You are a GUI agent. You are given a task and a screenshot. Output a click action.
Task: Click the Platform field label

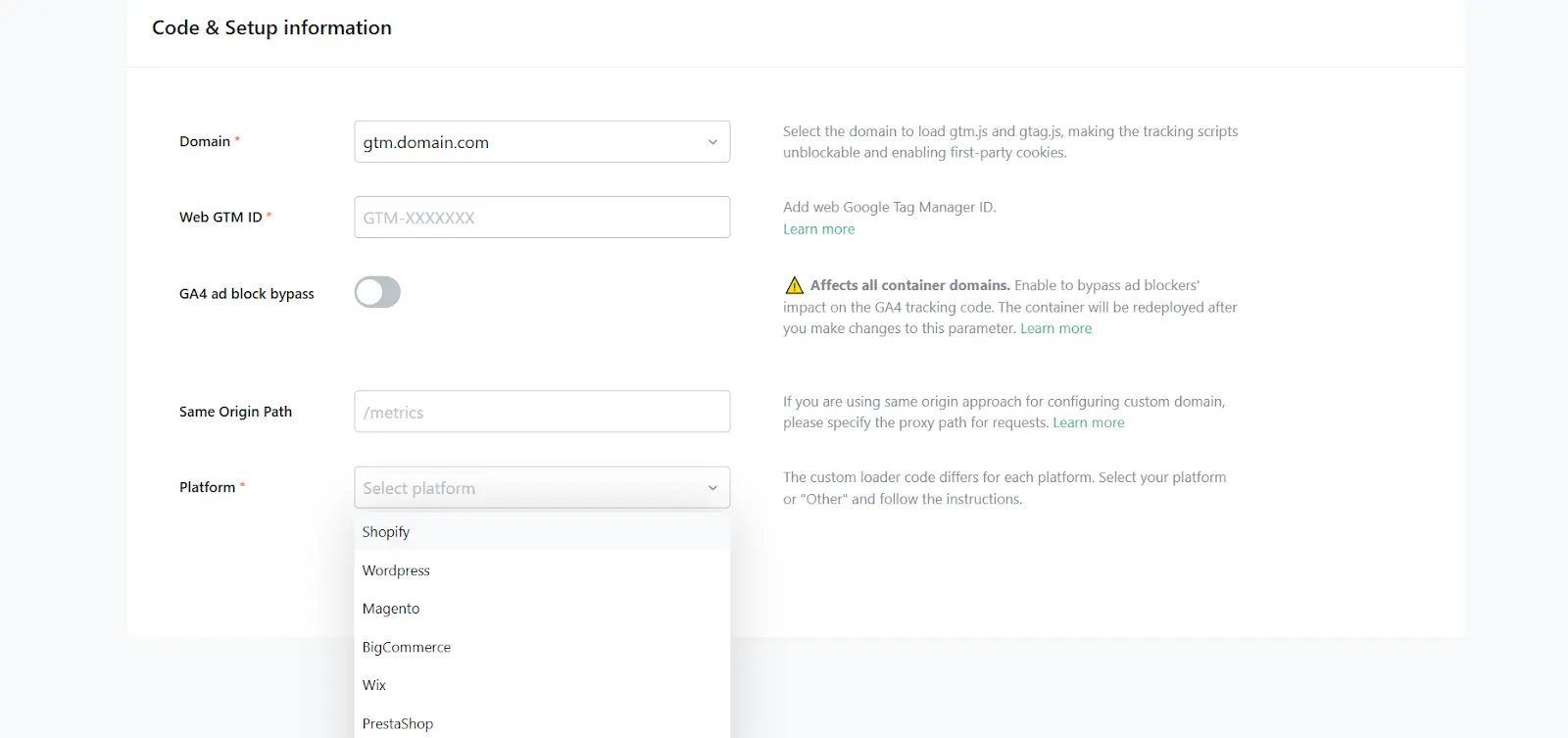[x=207, y=487]
